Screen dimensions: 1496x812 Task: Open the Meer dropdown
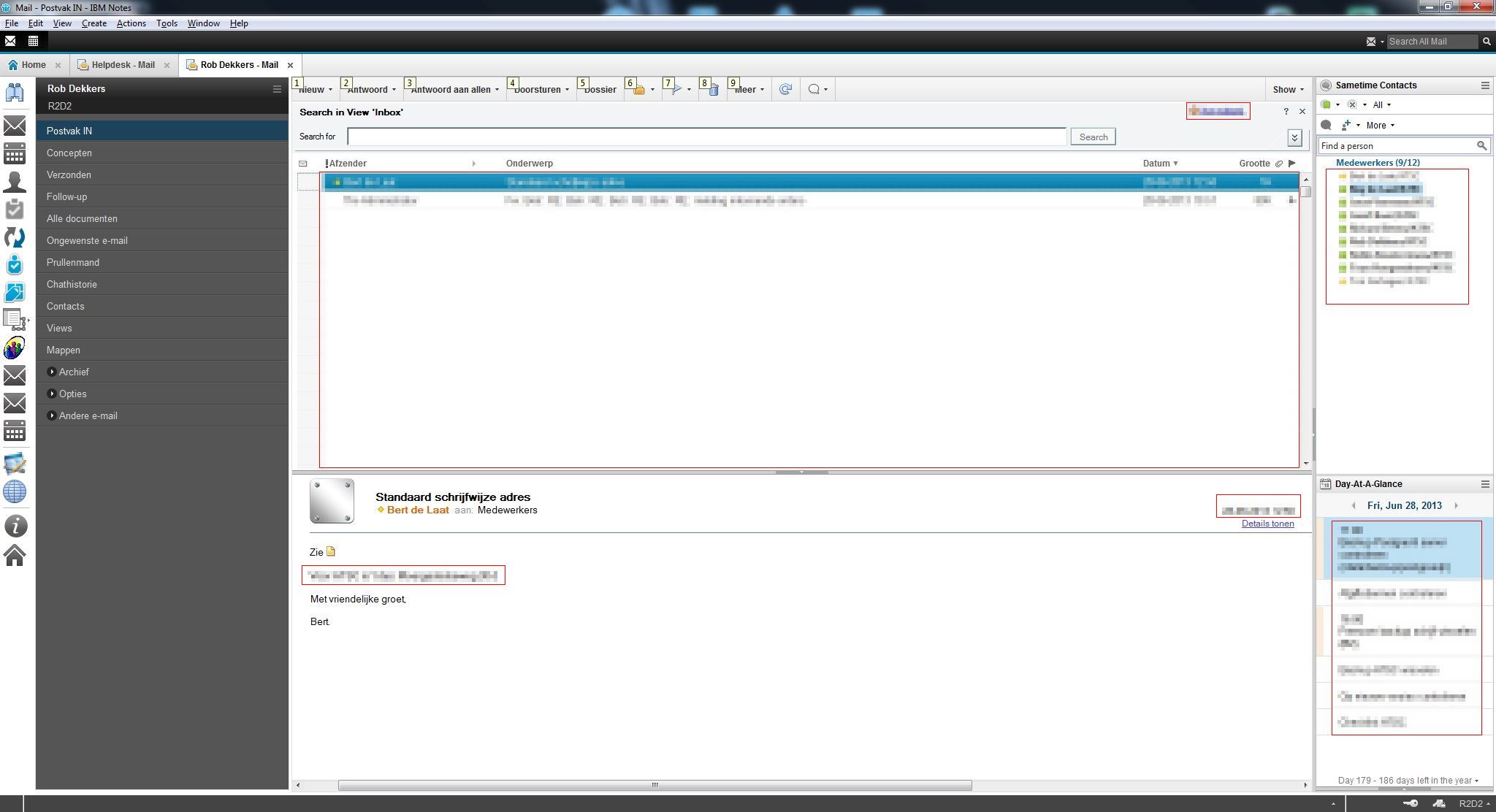pos(749,90)
